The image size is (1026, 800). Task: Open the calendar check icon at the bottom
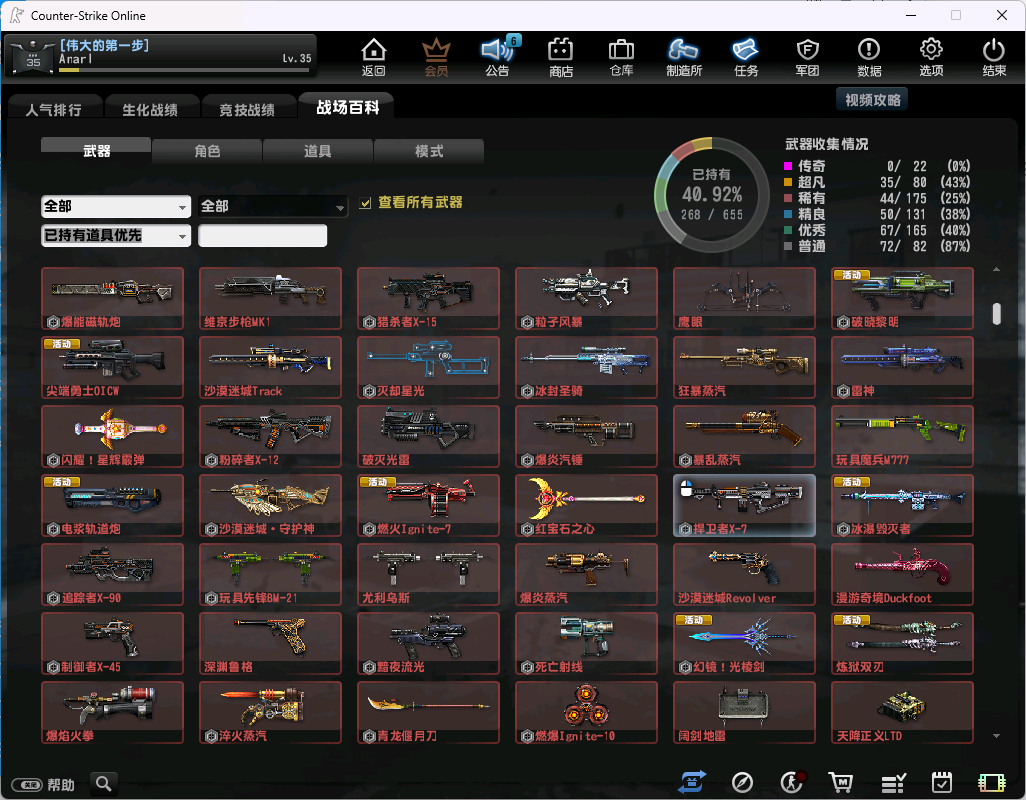(x=942, y=782)
